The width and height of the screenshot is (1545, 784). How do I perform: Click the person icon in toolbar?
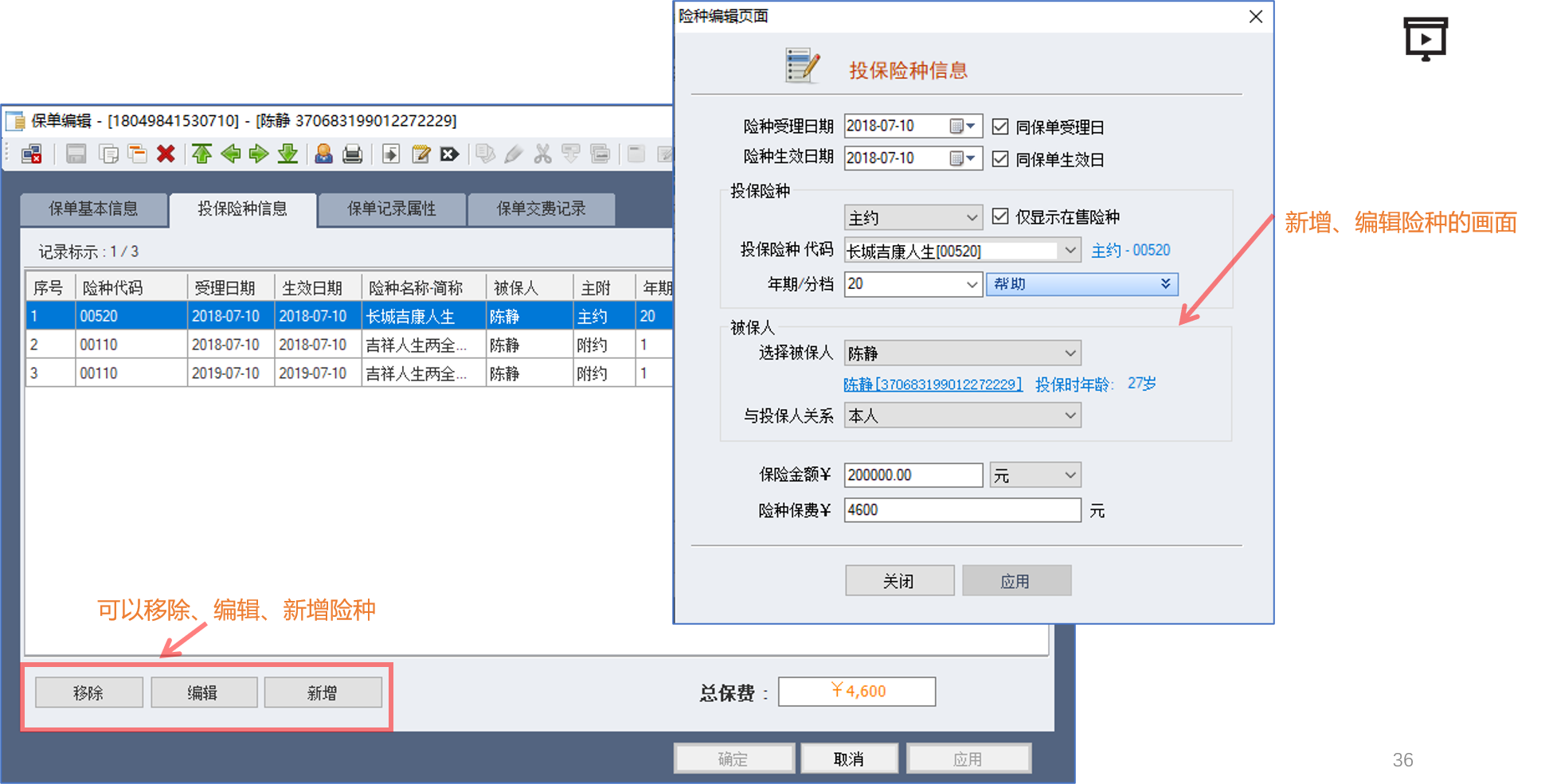pos(323,154)
